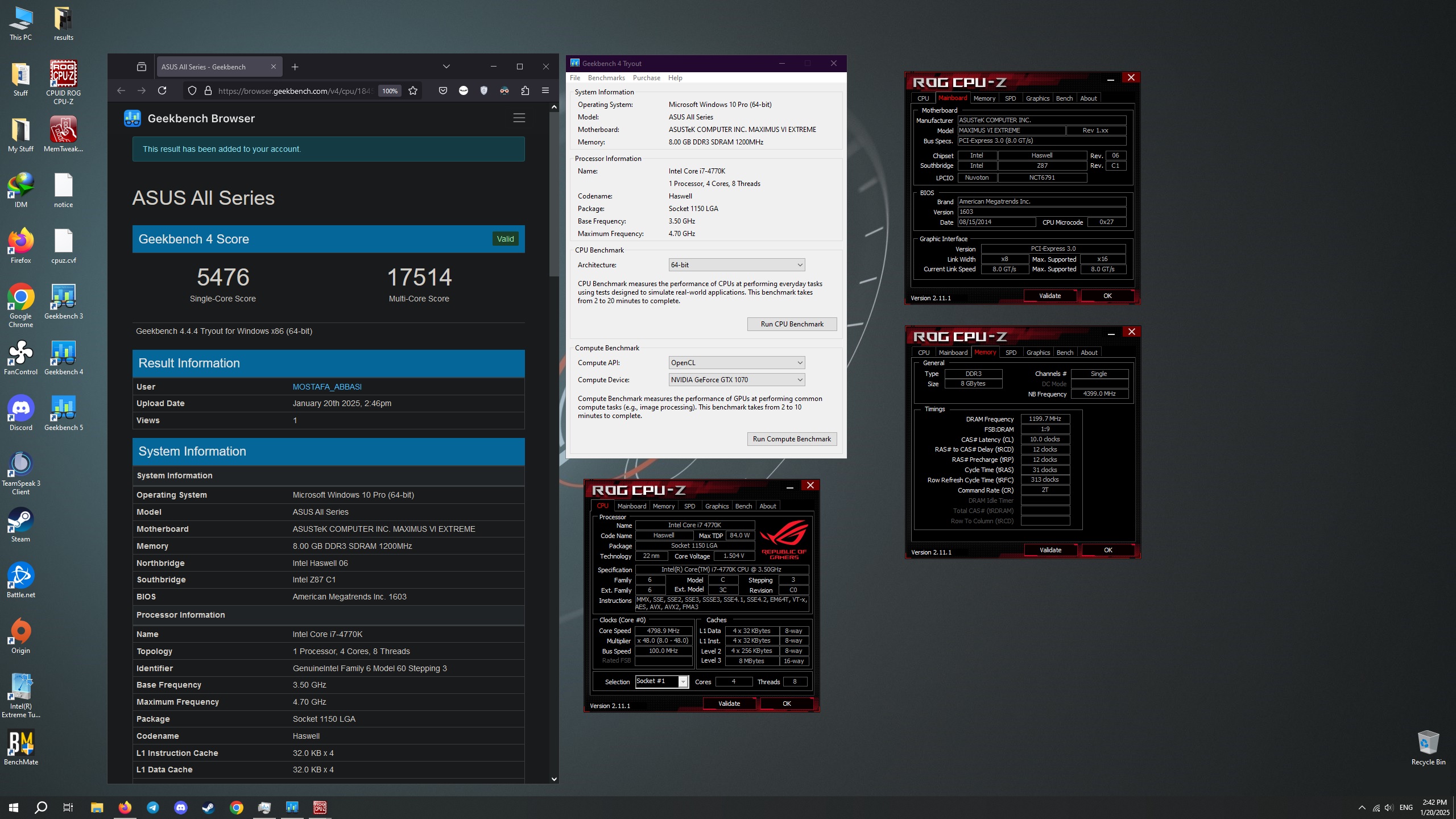Open TeamSpeak 3 Client desktop icon

(21, 473)
